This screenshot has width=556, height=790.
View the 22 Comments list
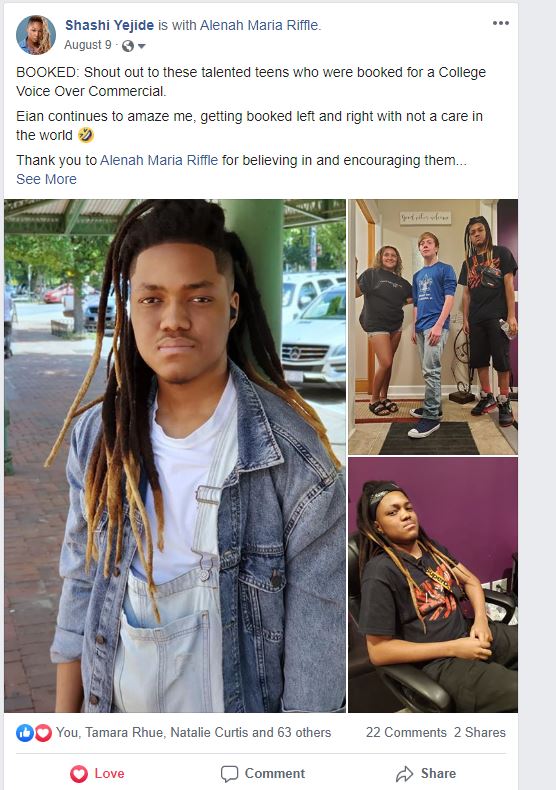[406, 732]
